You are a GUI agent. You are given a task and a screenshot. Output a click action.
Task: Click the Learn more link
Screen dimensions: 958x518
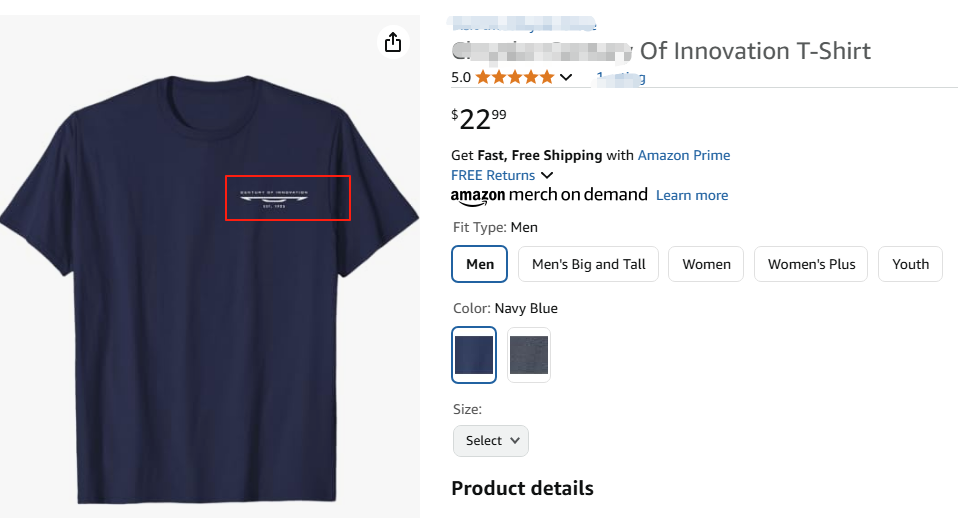click(691, 195)
